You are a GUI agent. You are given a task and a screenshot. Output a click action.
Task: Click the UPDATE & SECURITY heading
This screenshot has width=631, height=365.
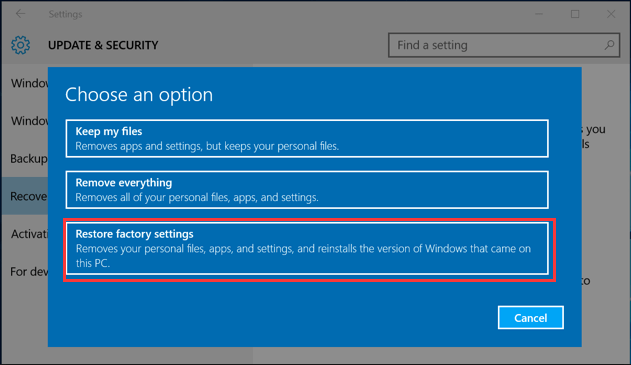pos(103,45)
